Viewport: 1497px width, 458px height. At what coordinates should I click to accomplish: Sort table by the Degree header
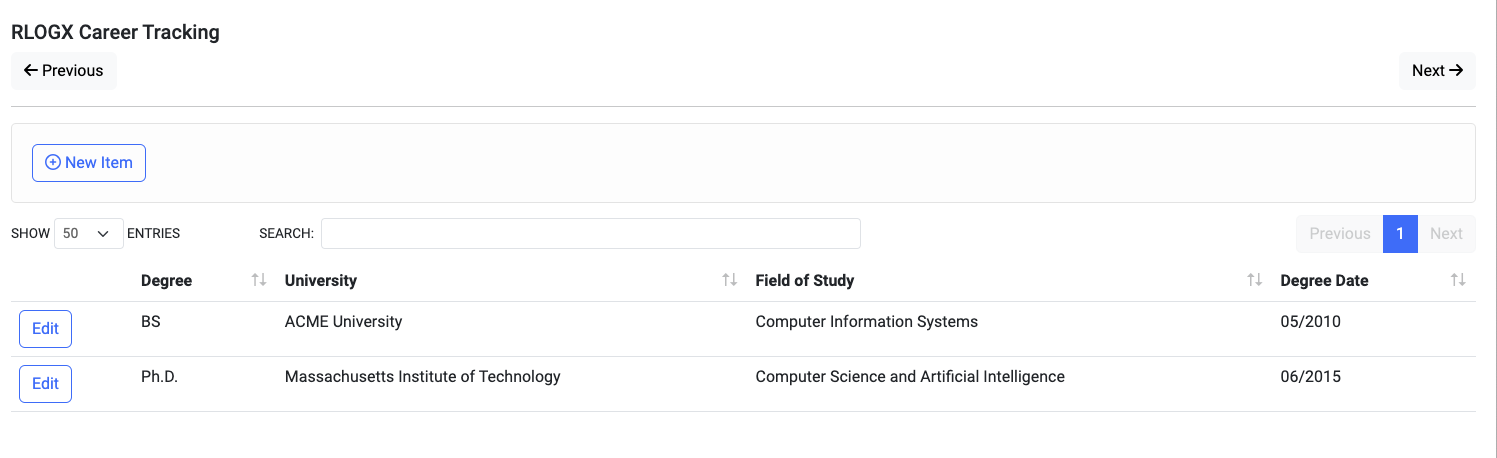click(167, 281)
